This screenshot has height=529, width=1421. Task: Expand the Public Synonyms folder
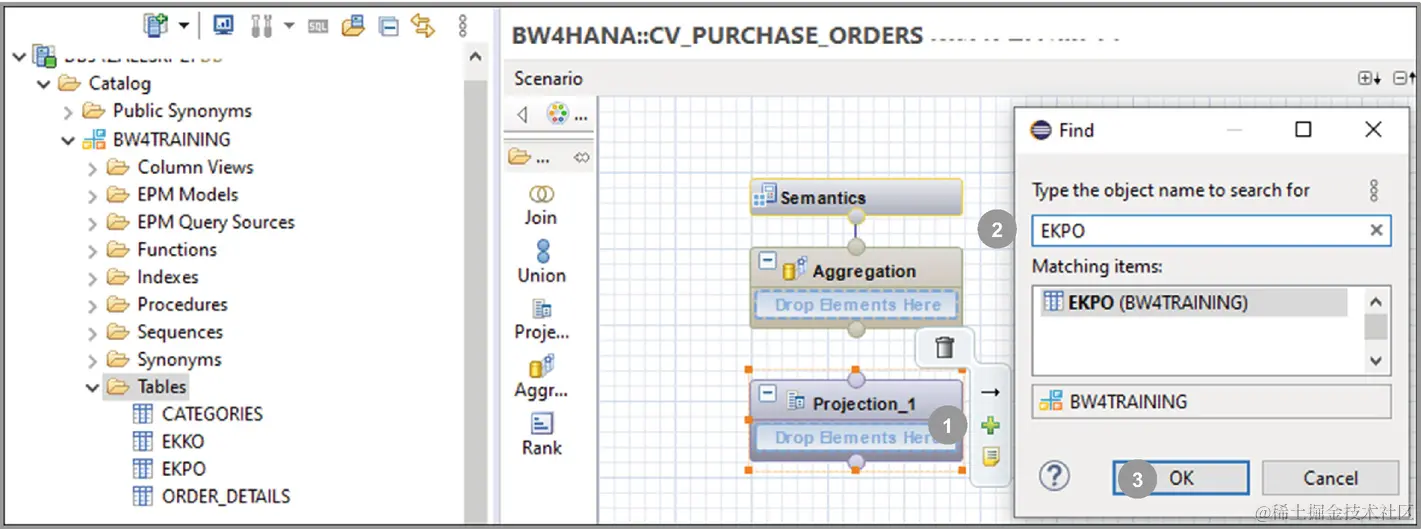click(x=68, y=112)
